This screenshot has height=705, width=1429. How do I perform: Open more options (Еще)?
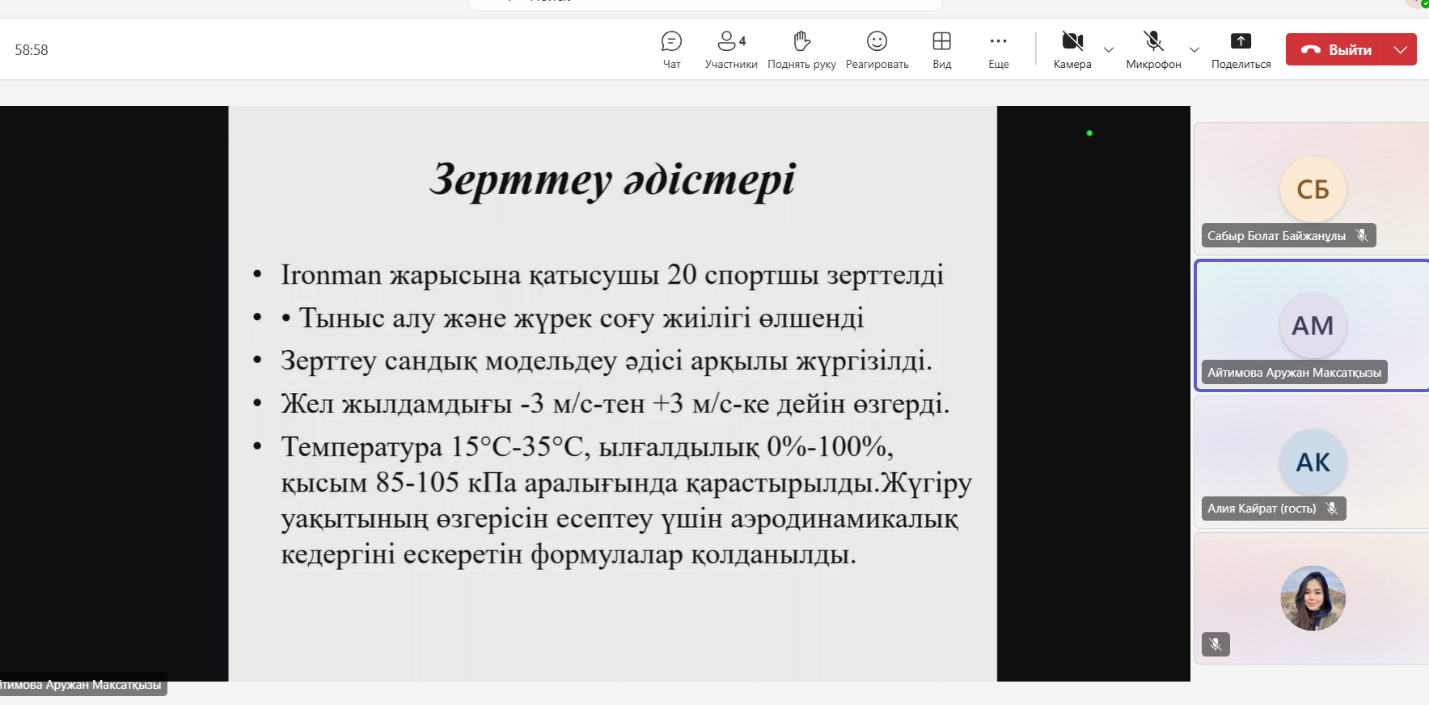click(998, 50)
